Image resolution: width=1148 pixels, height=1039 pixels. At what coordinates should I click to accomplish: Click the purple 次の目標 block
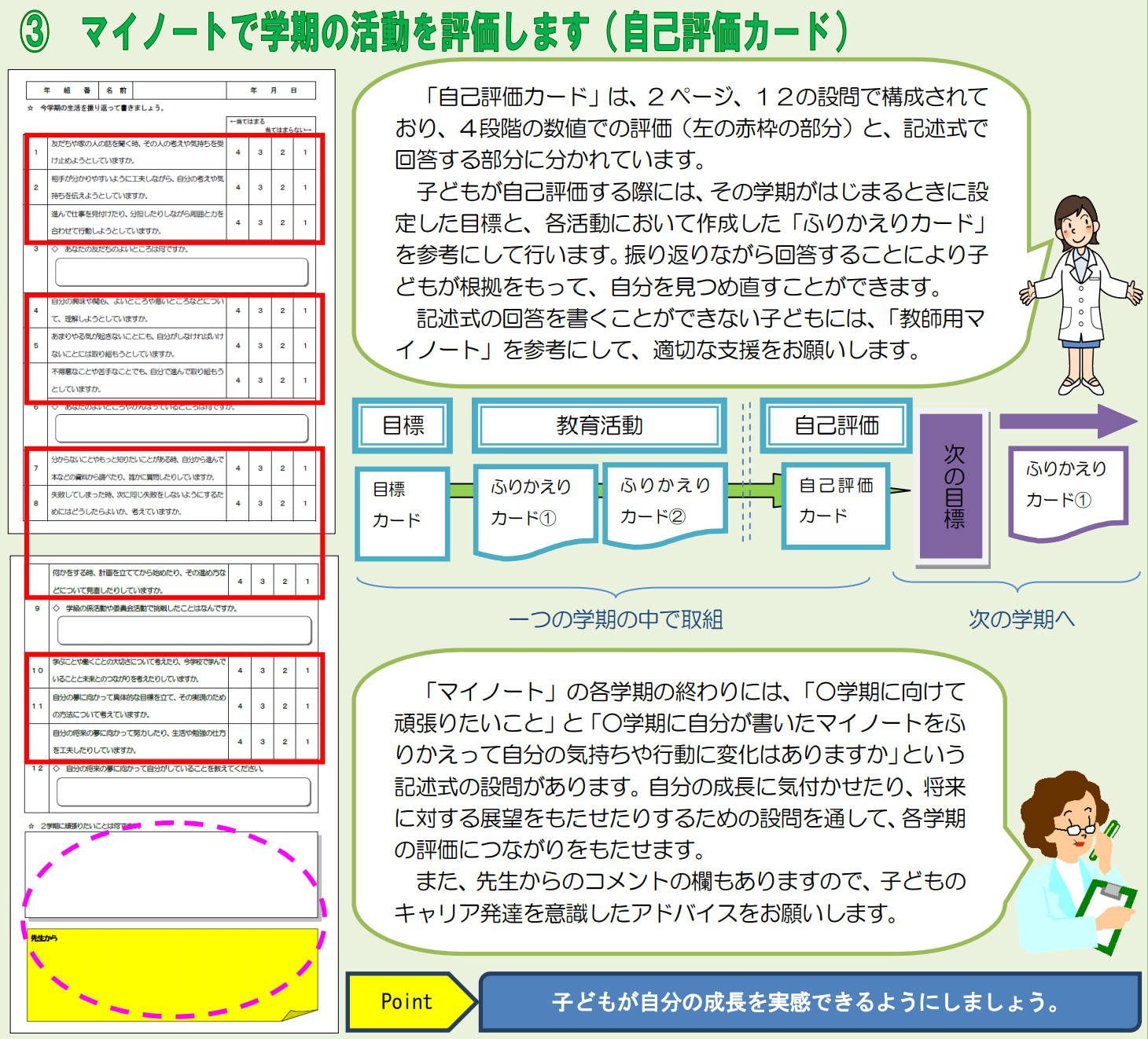pos(952,486)
